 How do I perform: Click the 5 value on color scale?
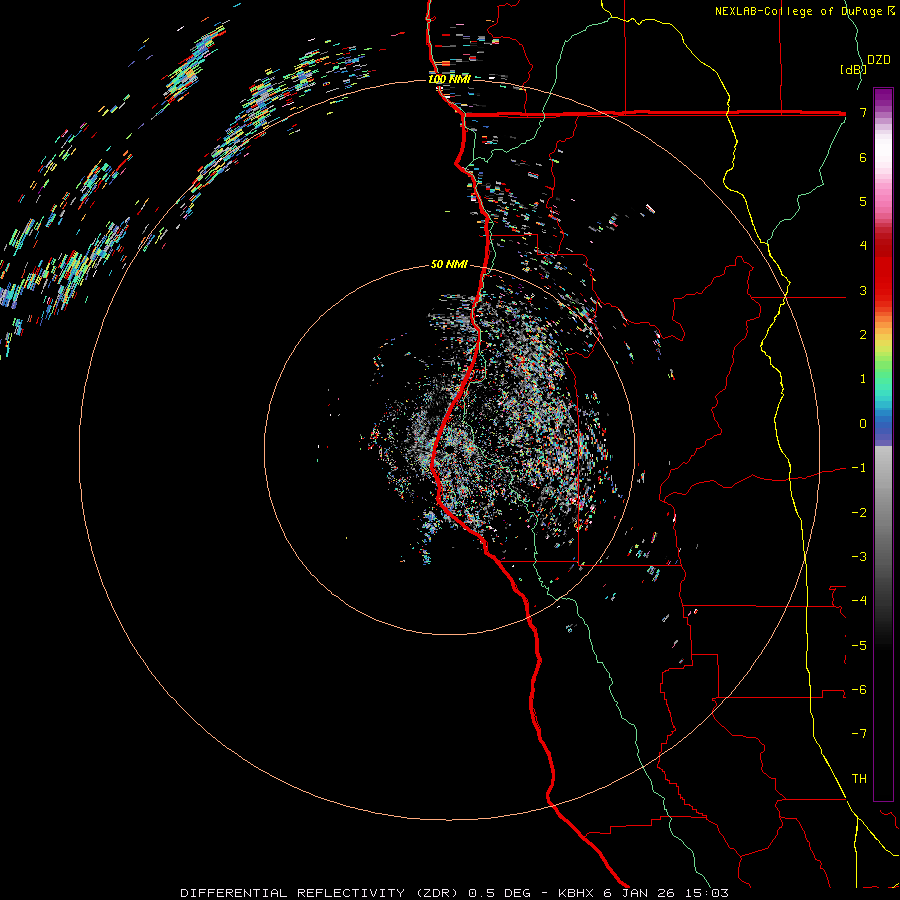point(863,201)
